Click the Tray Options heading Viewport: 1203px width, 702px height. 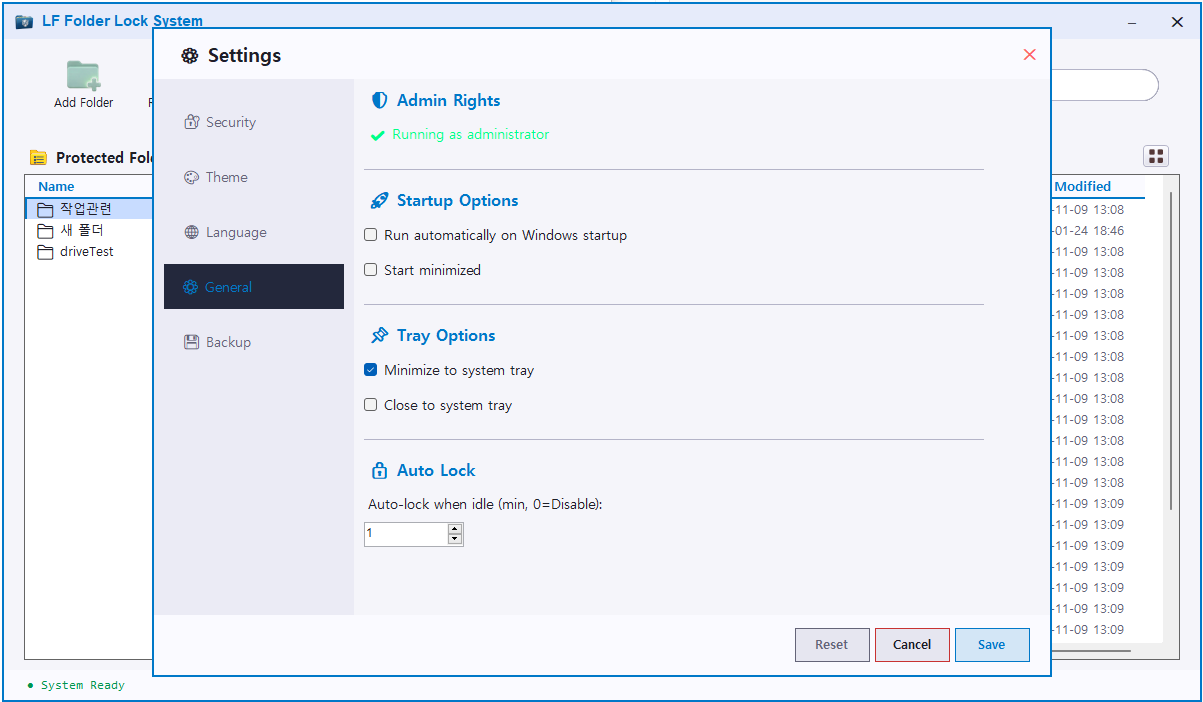[x=446, y=335]
